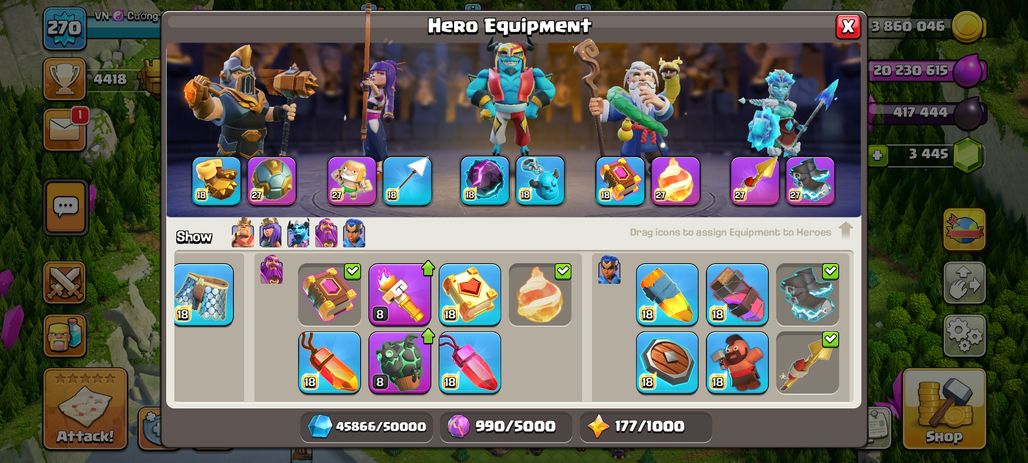Open the mail inbox with notification
1028x463 pixels.
pos(65,129)
